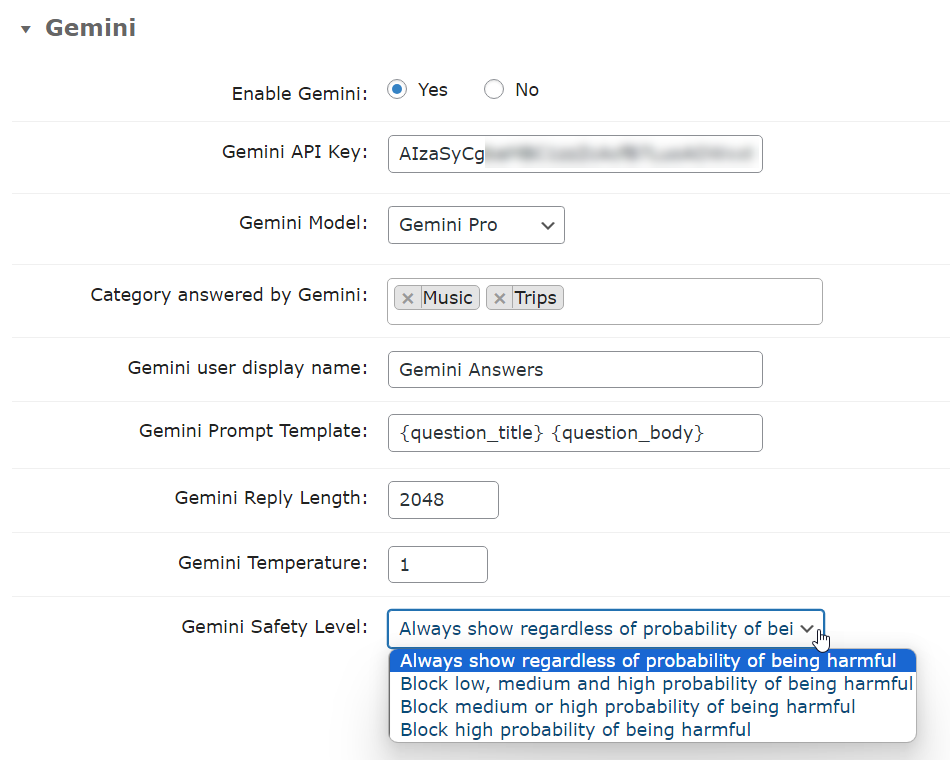Viewport: 950px width, 760px height.
Task: Select No for Enable Gemini
Action: [x=494, y=90]
